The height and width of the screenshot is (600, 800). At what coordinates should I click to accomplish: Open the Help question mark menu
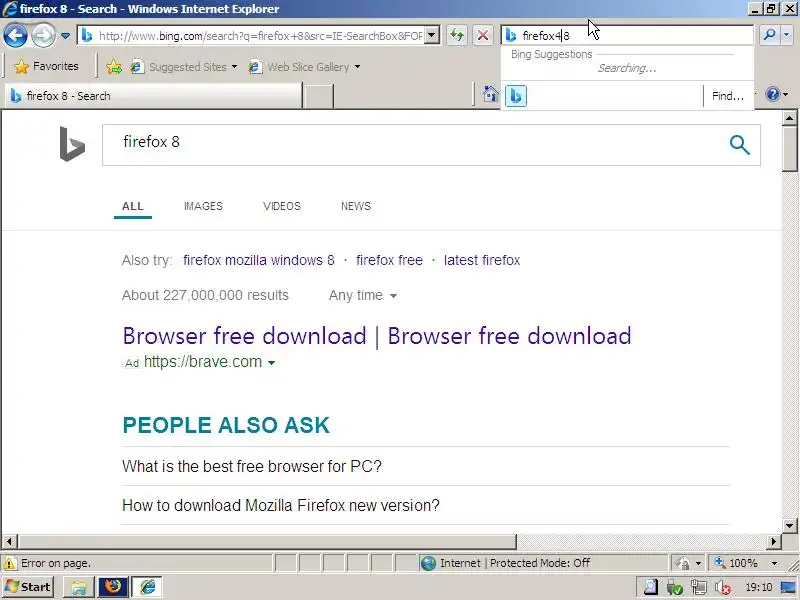tap(777, 94)
